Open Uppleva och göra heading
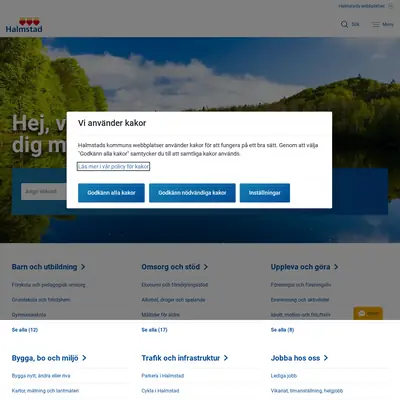This screenshot has width=400, height=400. 300,267
